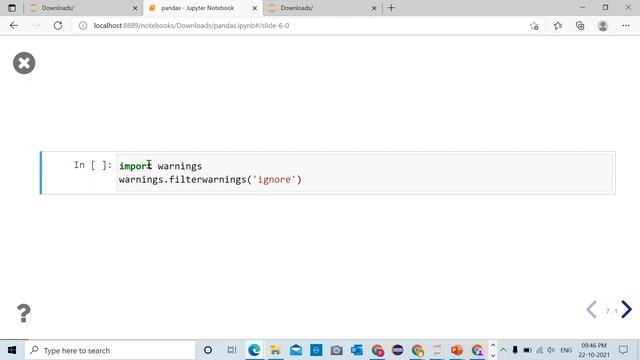Go to the next slide arrow

(627, 309)
